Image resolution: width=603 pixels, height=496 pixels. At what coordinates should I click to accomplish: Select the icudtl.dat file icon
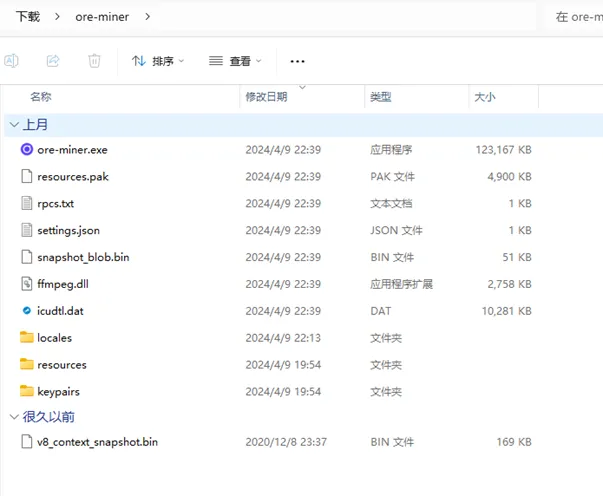27,311
